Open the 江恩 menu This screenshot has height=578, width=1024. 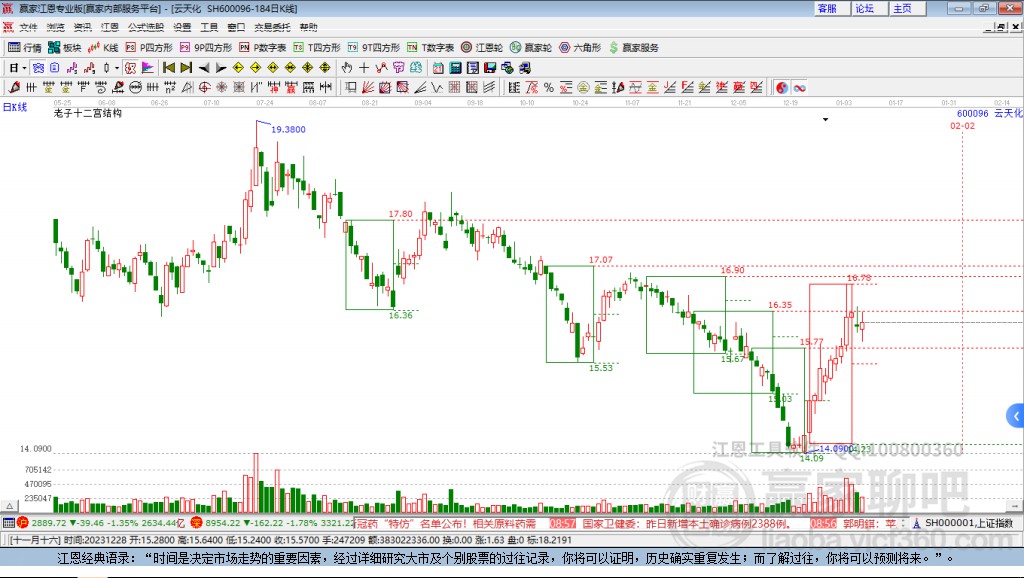pos(110,27)
